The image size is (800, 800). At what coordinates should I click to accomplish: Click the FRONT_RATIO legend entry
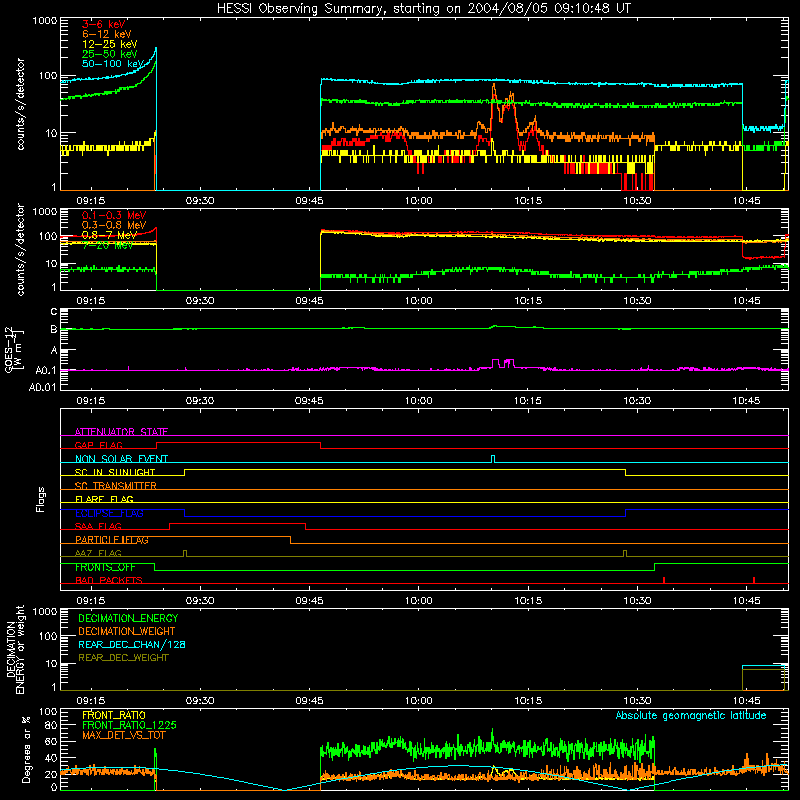114,715
